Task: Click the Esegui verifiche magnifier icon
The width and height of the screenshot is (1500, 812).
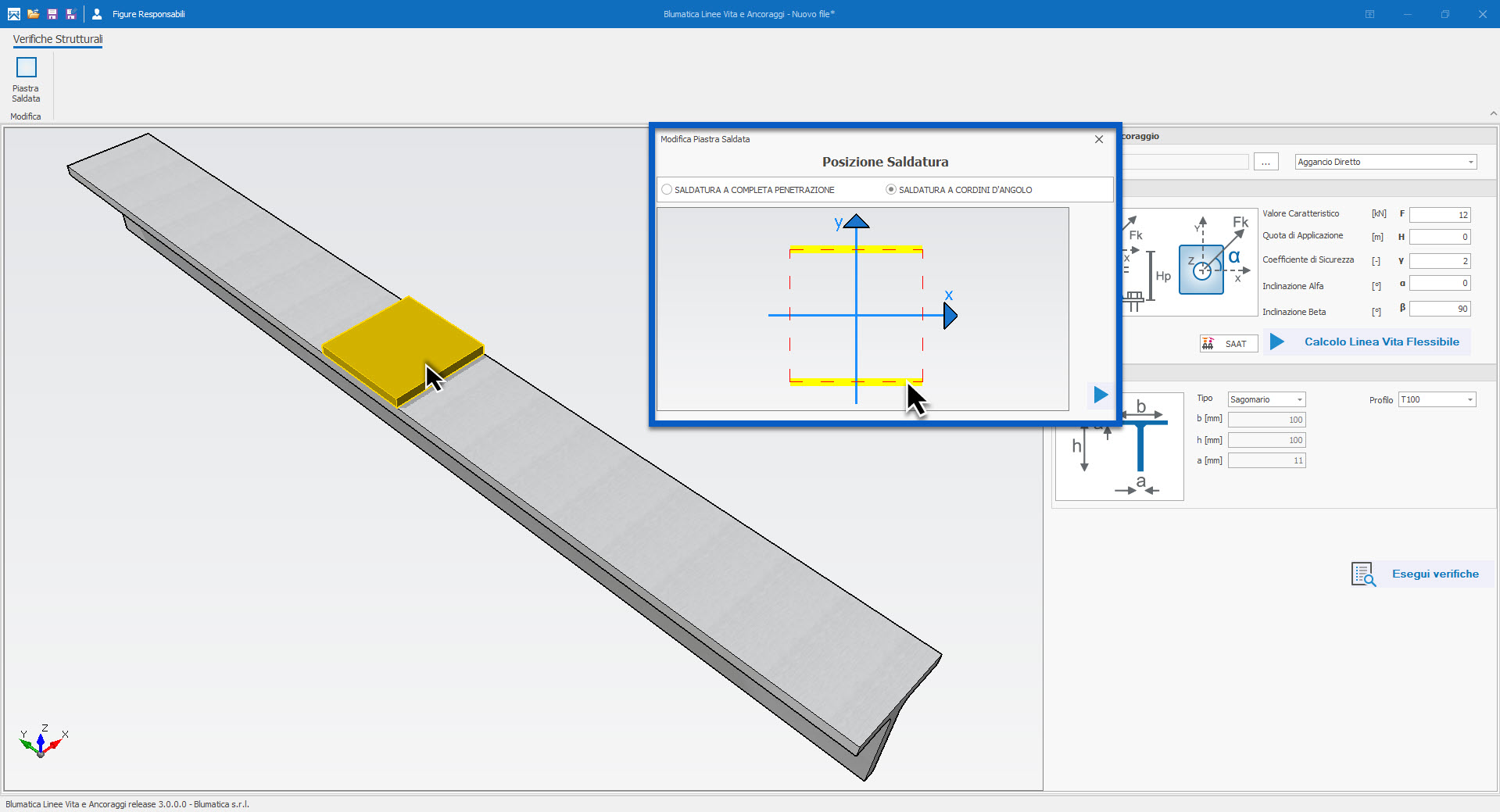Action: 1363,574
